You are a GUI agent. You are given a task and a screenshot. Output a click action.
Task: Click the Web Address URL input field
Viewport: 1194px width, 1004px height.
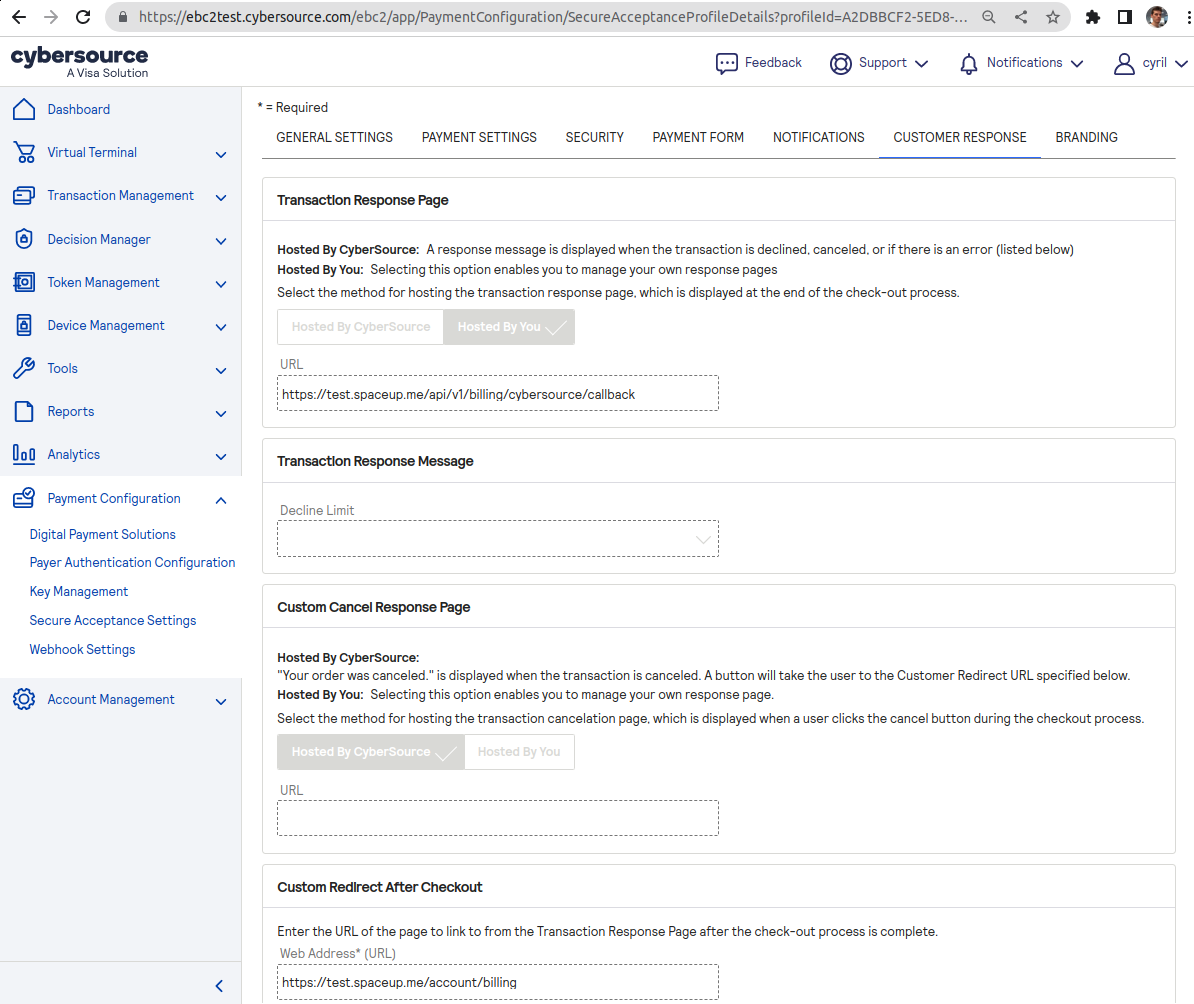click(x=497, y=982)
